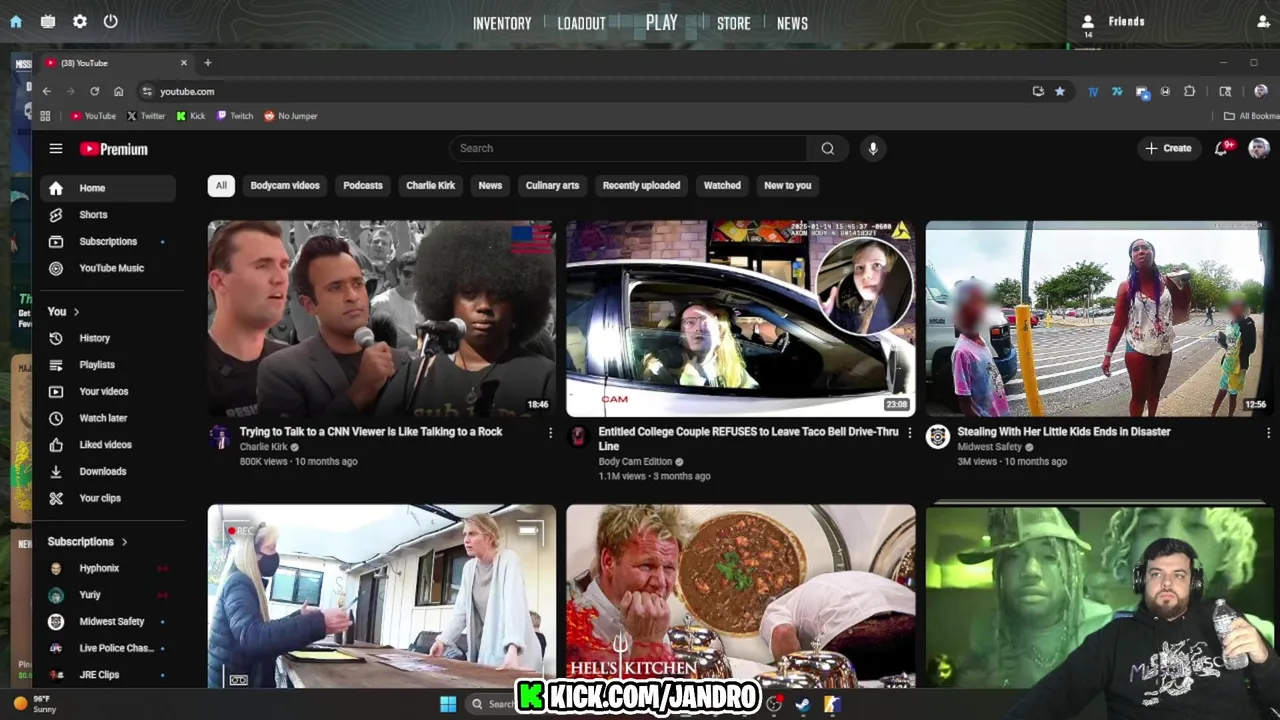This screenshot has height=720, width=1280.
Task: Open Midwest Safety subscription in sidebar
Action: pos(108,622)
